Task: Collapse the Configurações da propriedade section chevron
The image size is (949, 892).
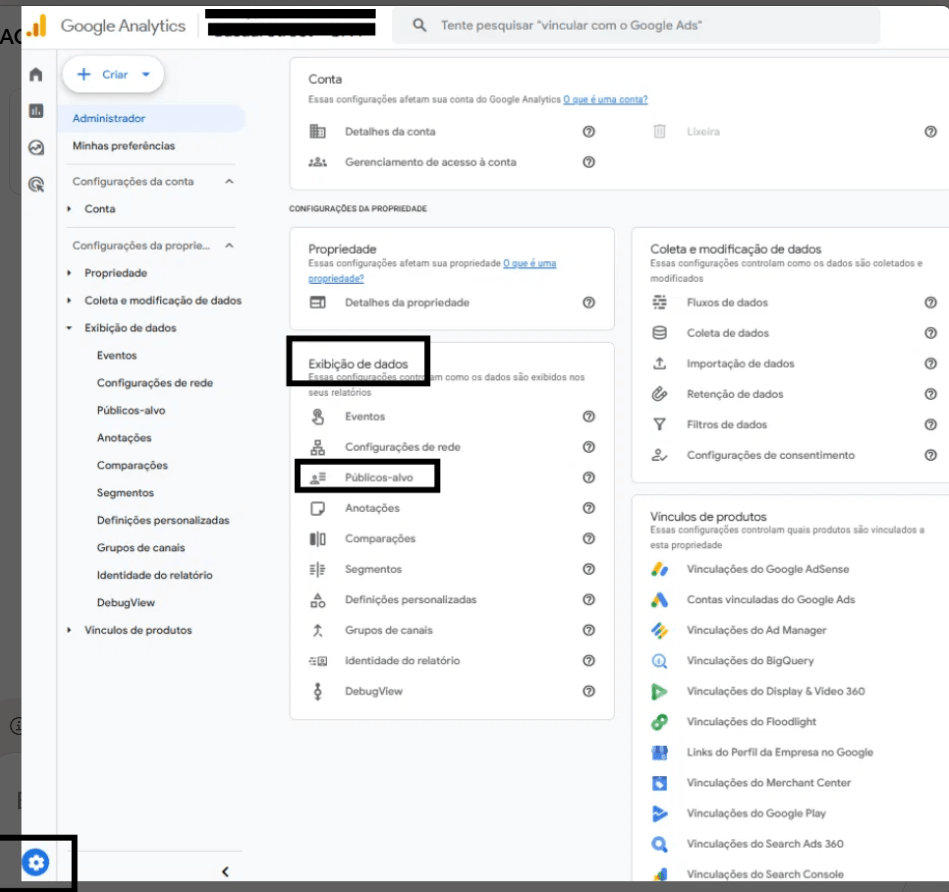Action: click(229, 245)
